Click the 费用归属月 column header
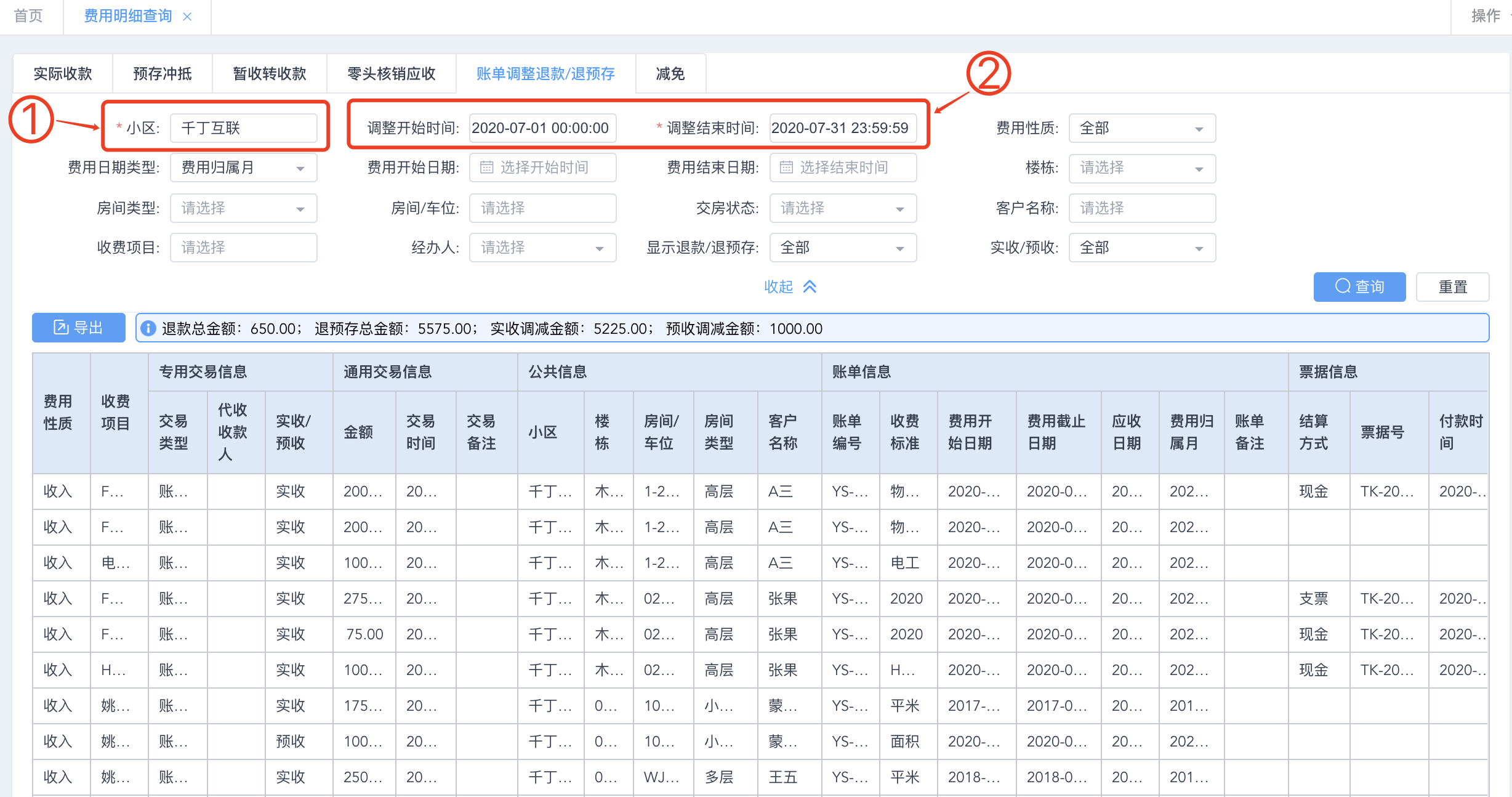Image resolution: width=1512 pixels, height=797 pixels. pyautogui.click(x=1192, y=432)
